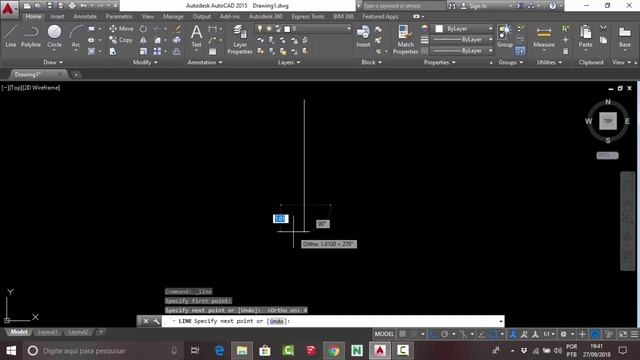Viewport: 640px width, 360px height.
Task: Click the white layer color swatch
Action: [287, 29]
